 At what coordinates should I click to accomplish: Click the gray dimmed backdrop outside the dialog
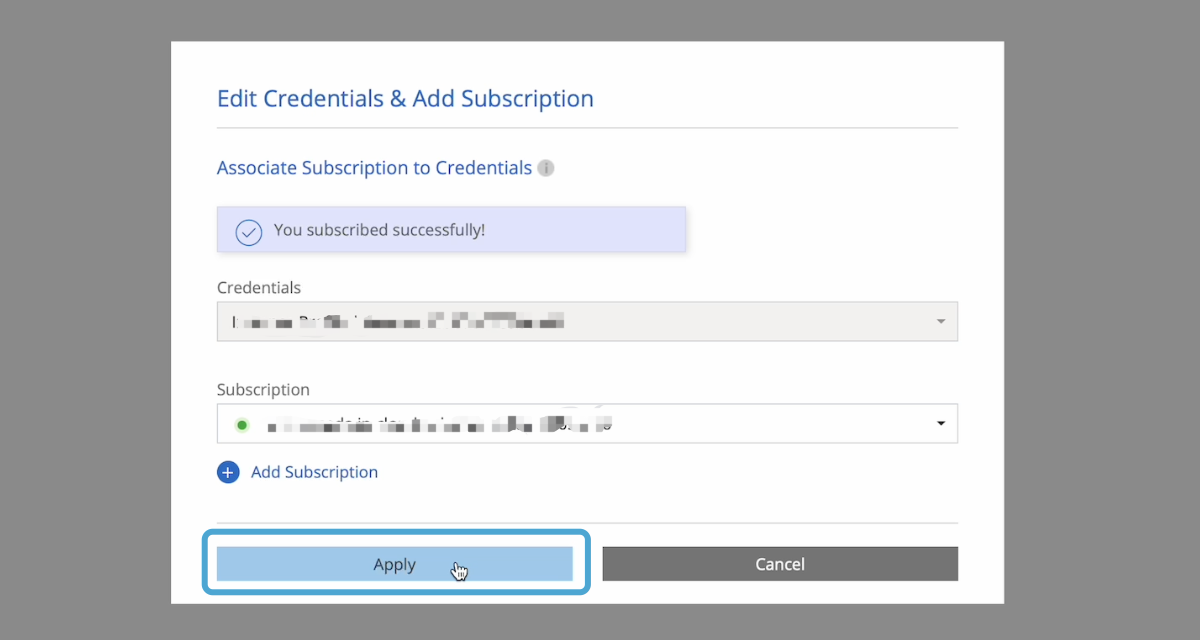[x=85, y=320]
